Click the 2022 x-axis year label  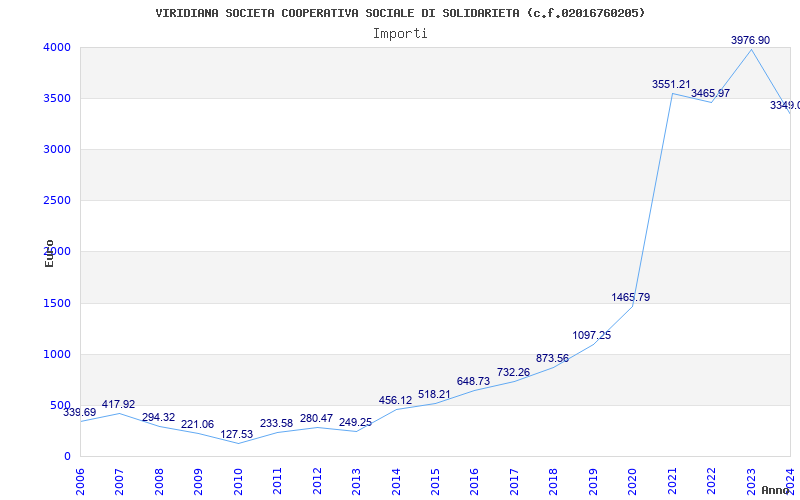[x=711, y=481]
